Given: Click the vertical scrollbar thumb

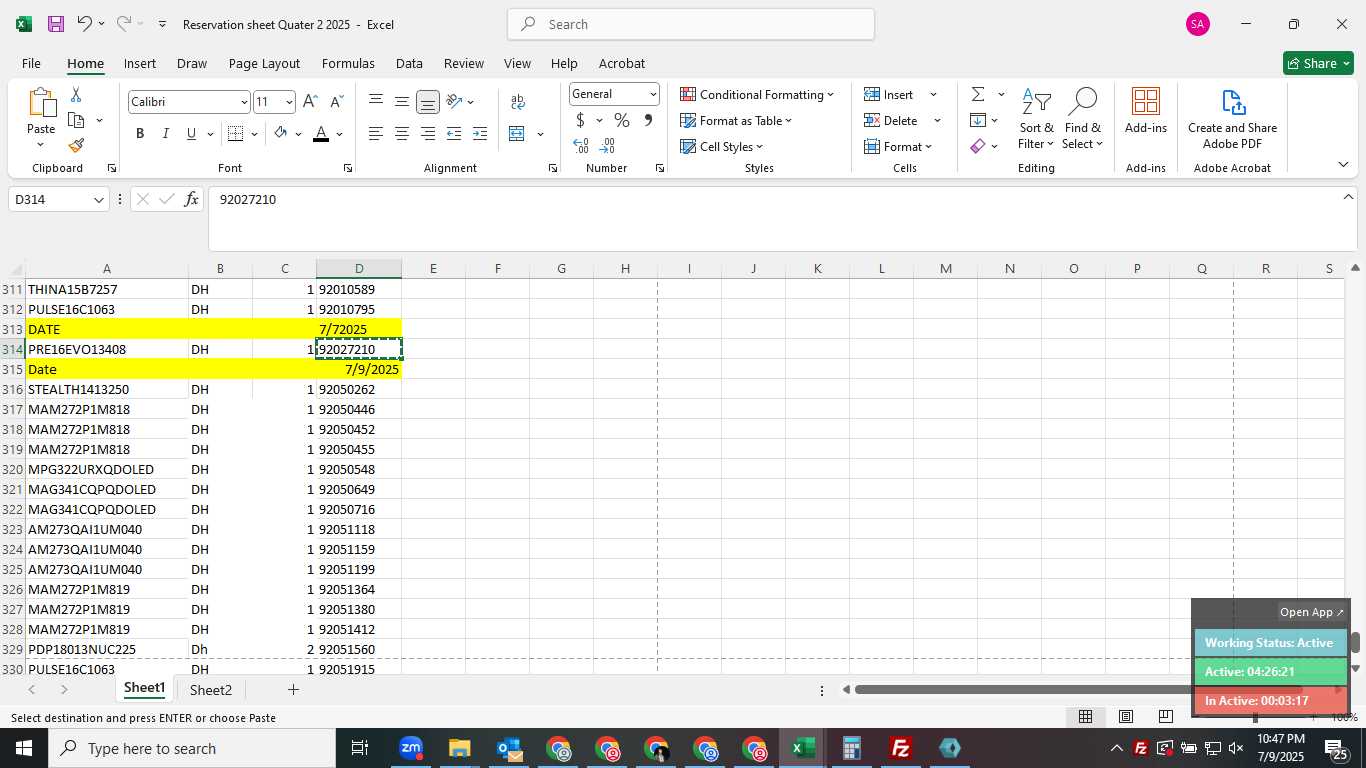Looking at the screenshot, I should (x=1356, y=642).
